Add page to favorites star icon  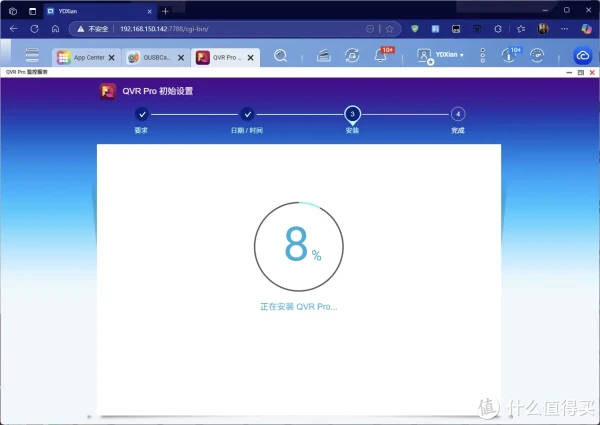click(390, 29)
